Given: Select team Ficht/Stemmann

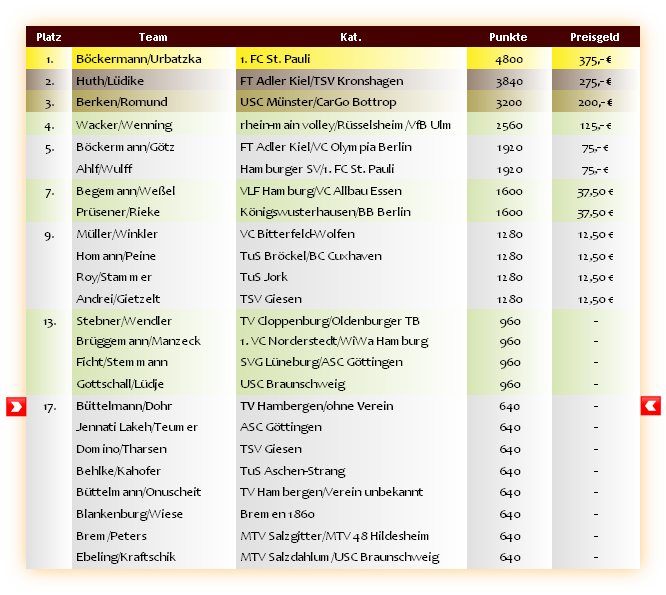Looking at the screenshot, I should (x=122, y=362).
